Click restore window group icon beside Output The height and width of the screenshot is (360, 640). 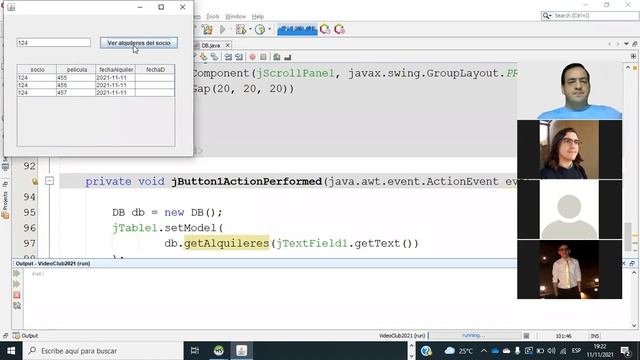click(x=5, y=336)
